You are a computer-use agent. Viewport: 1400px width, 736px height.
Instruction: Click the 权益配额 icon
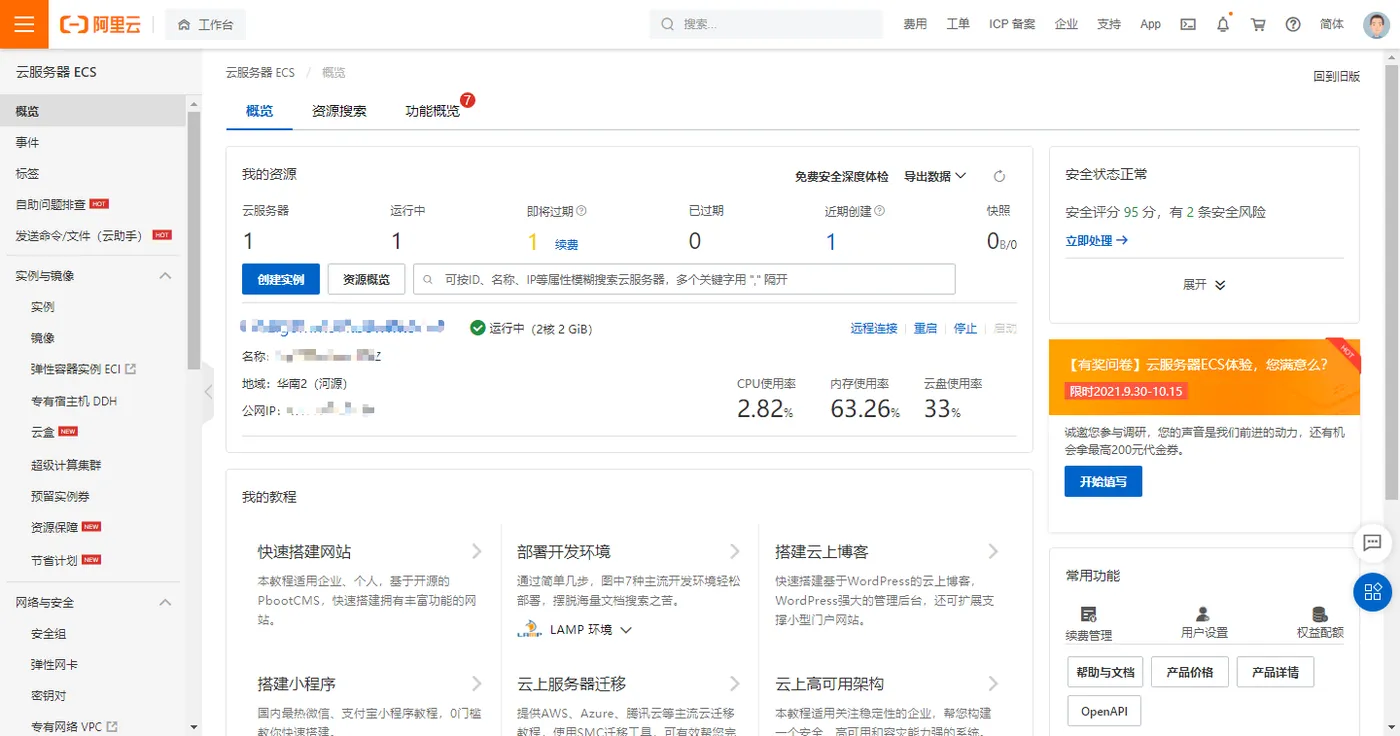1319,614
